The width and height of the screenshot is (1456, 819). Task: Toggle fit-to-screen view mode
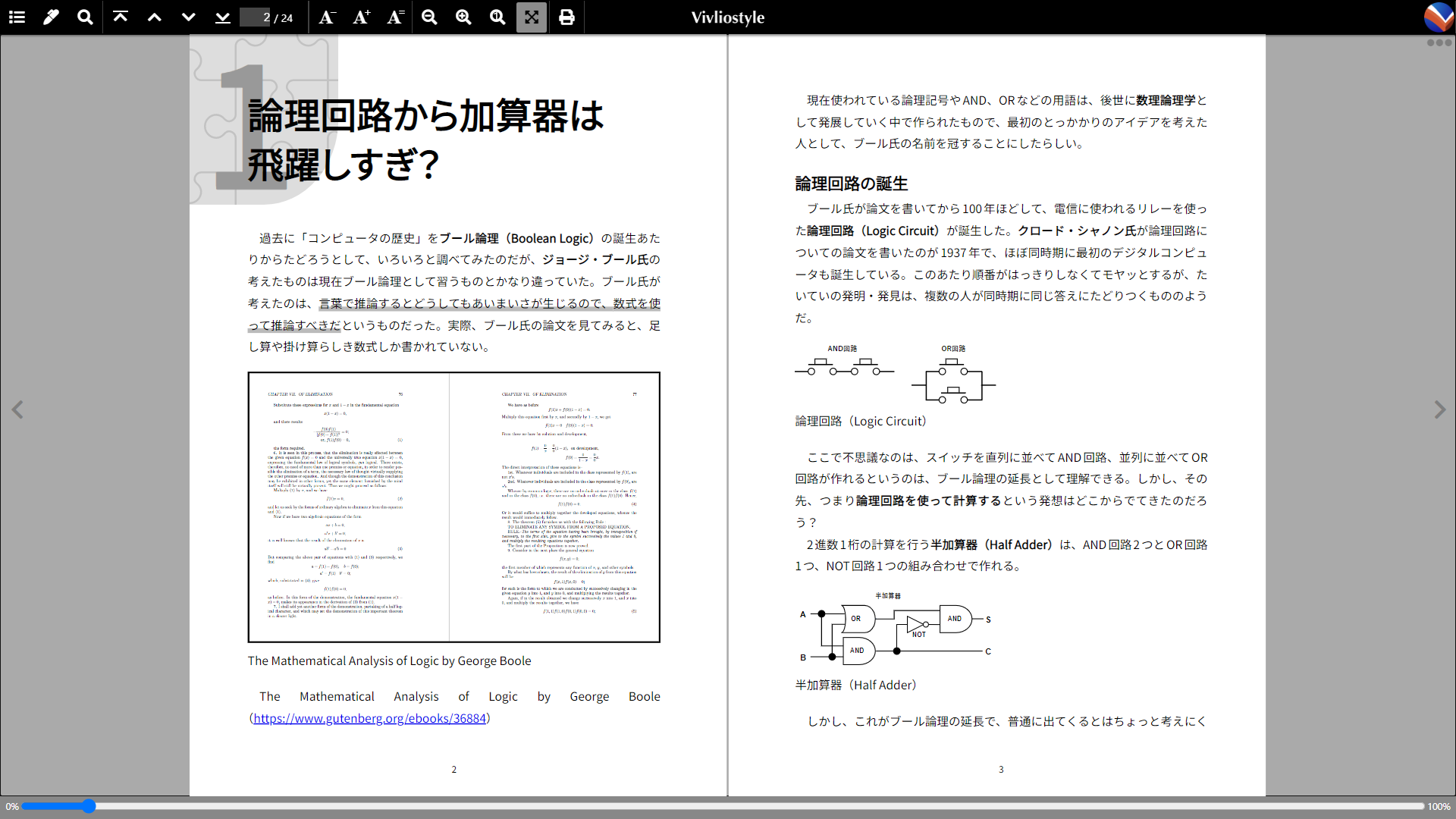pyautogui.click(x=531, y=17)
